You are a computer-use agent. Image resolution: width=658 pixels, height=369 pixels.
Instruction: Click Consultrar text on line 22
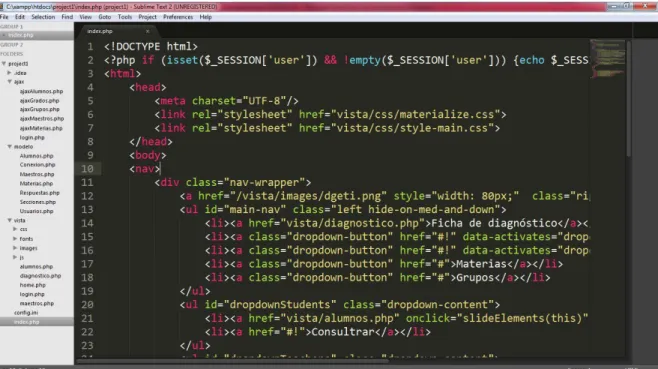(x=342, y=332)
